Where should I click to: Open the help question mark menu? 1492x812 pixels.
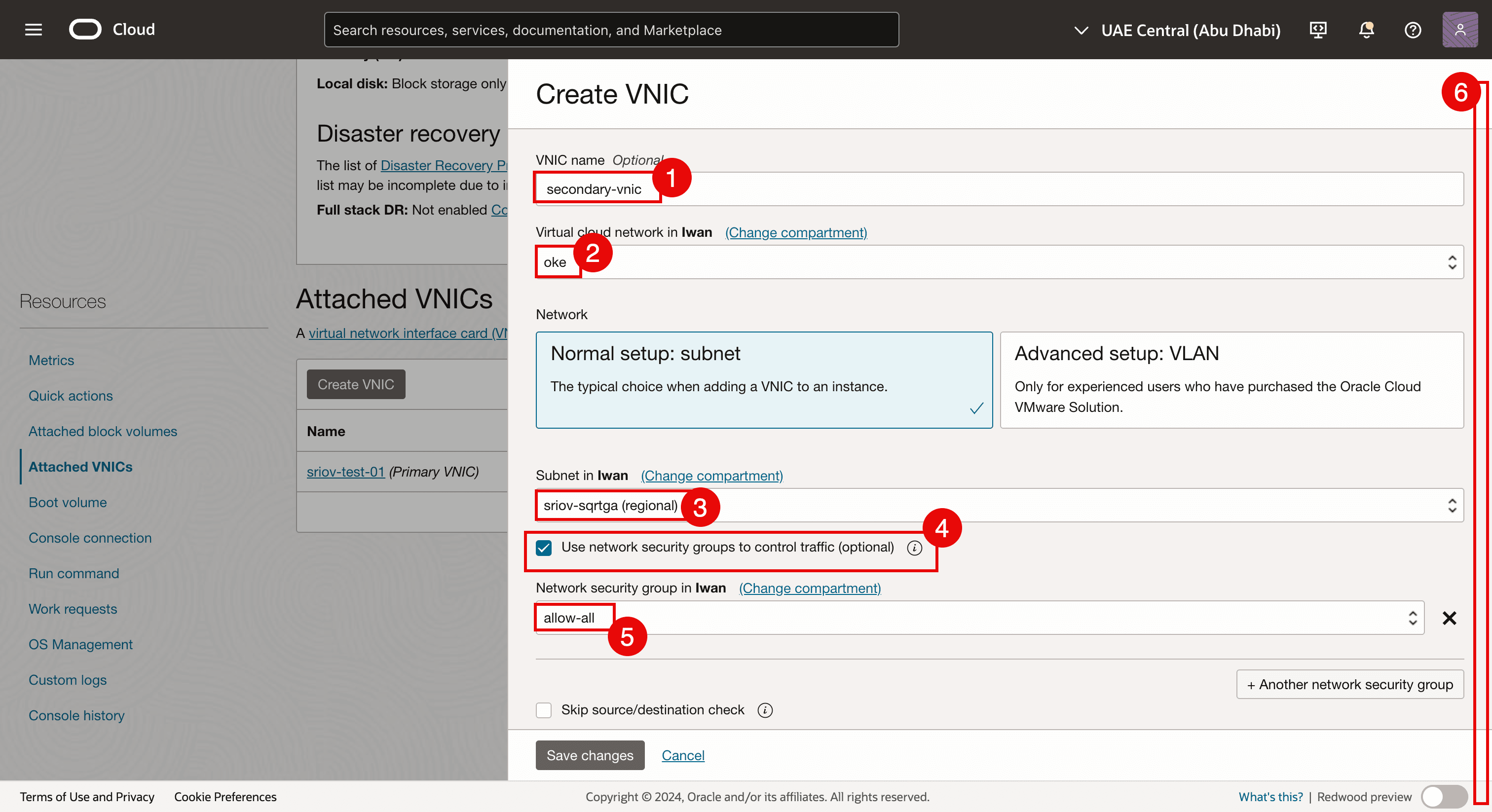point(1413,30)
